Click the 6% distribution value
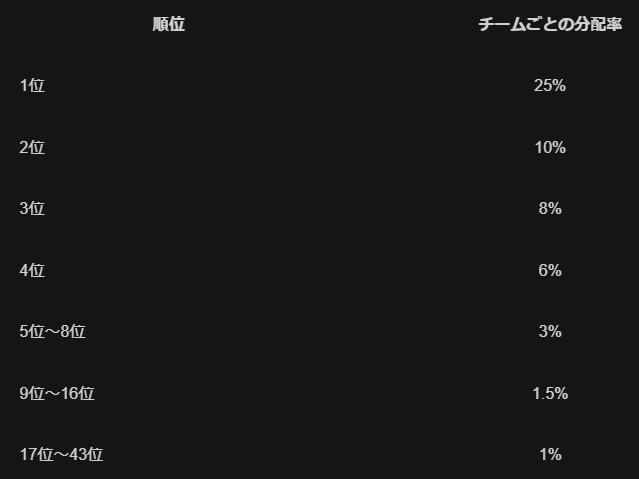Screen dimensions: 639x479 pyautogui.click(x=550, y=271)
